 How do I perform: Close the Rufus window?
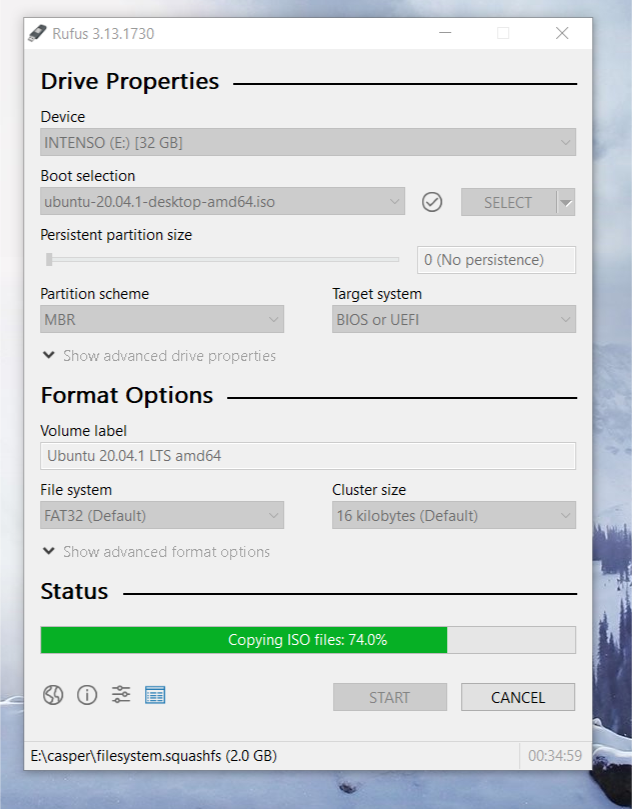[562, 33]
